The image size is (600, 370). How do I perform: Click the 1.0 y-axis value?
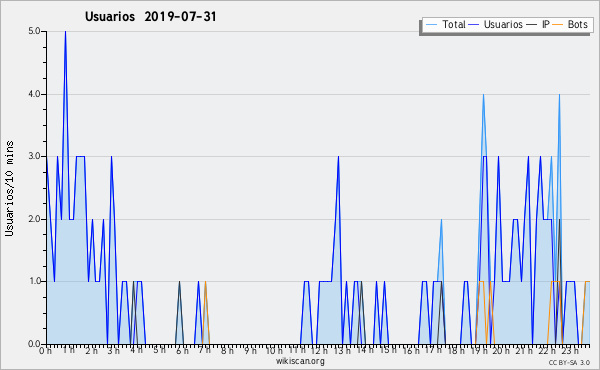[34, 281]
